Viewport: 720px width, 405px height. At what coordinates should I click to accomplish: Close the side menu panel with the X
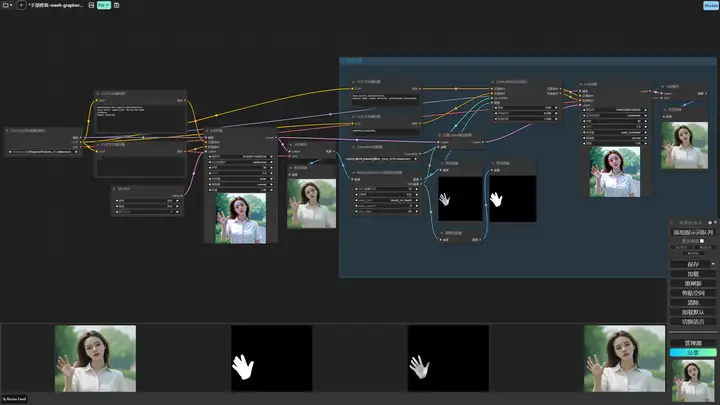pos(715,222)
